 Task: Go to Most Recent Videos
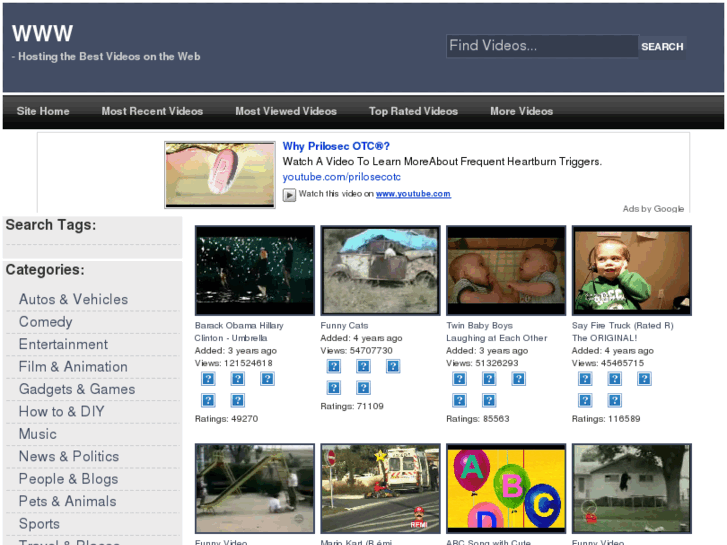(x=152, y=111)
